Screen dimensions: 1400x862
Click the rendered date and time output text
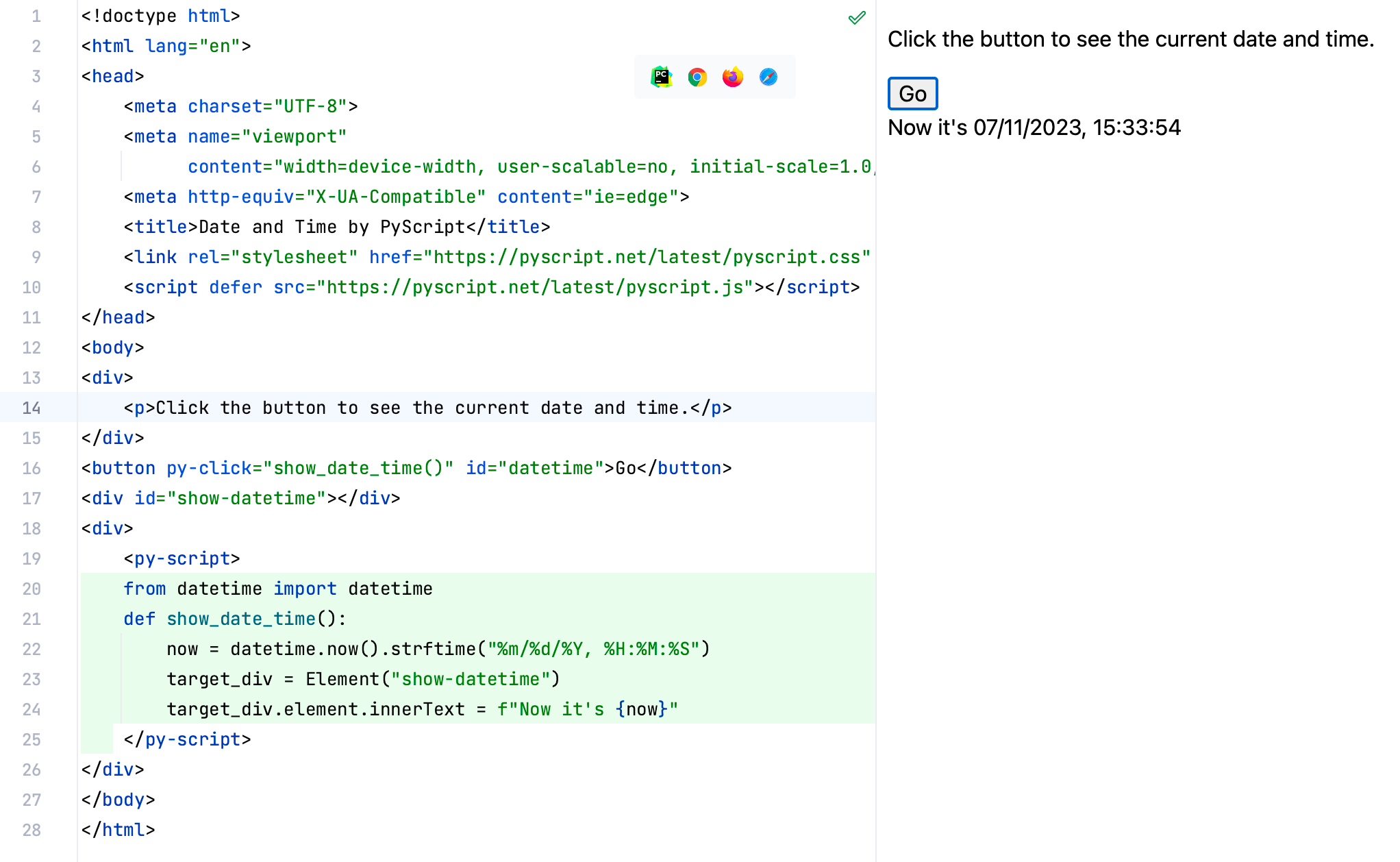tap(1034, 127)
